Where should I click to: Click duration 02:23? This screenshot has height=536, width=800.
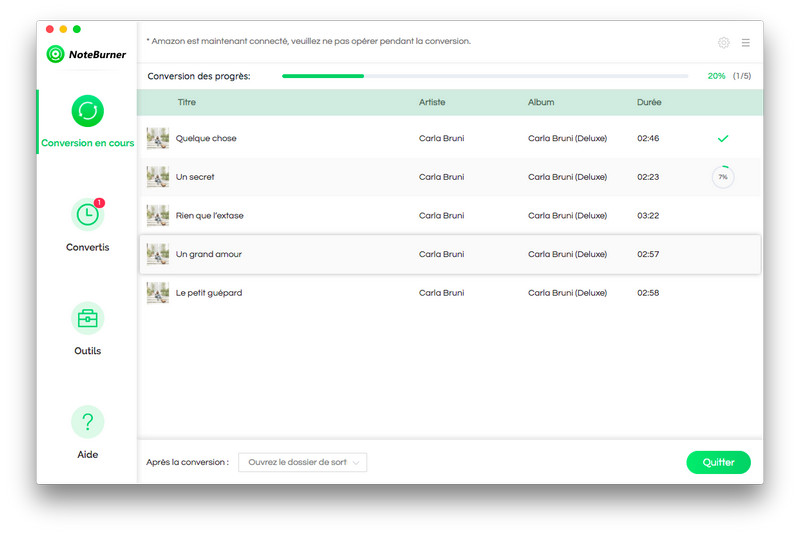pyautogui.click(x=648, y=177)
